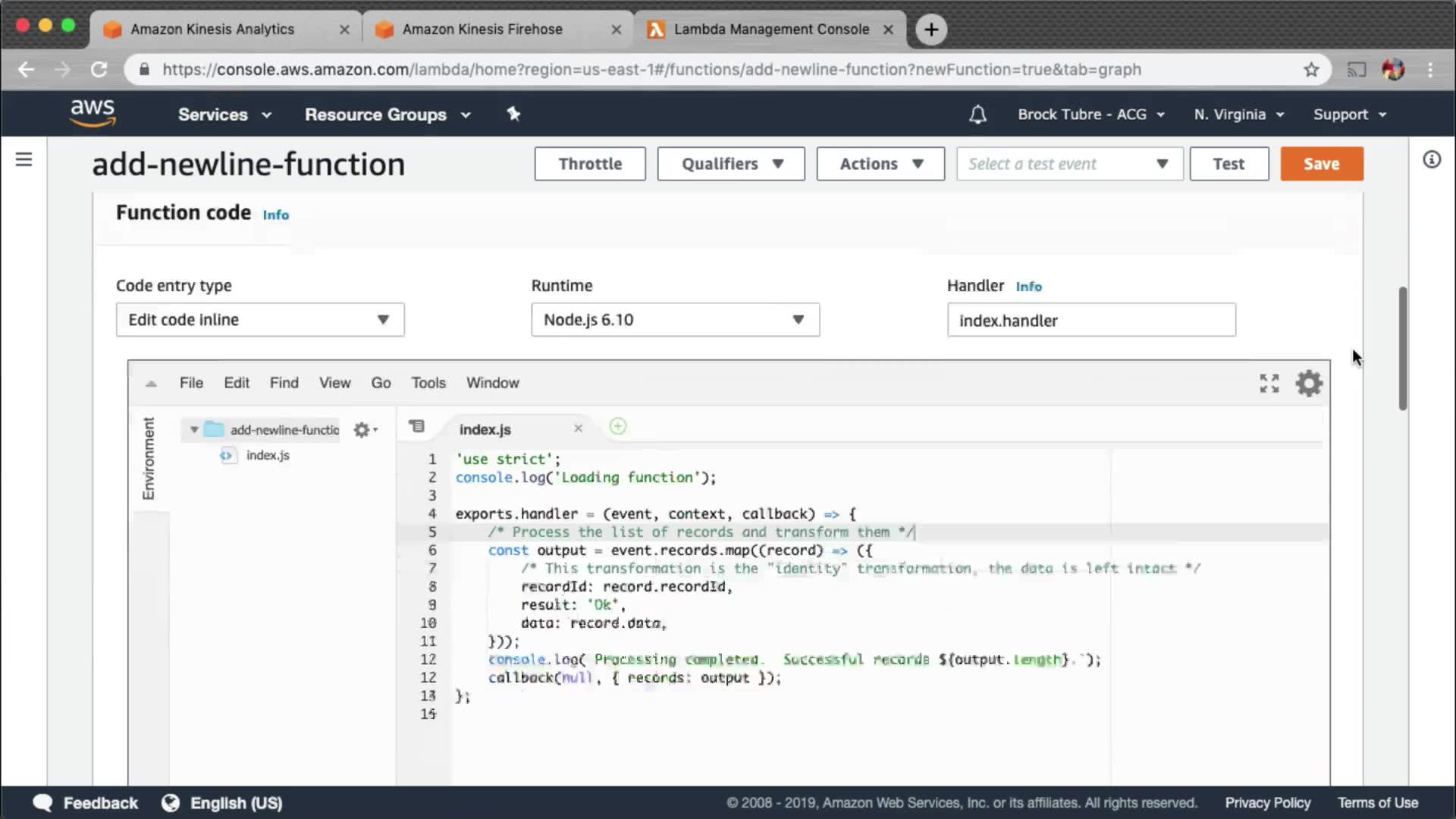Open the Select a test event dropdown
The height and width of the screenshot is (819, 1456).
(1068, 164)
